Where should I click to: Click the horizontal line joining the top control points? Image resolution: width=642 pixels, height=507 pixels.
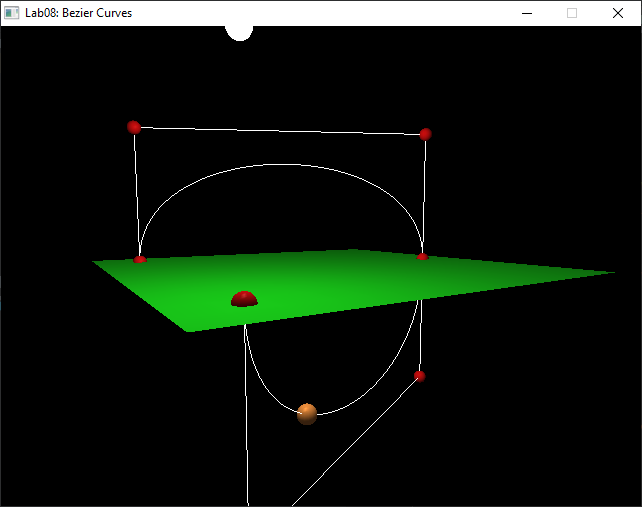(280, 130)
